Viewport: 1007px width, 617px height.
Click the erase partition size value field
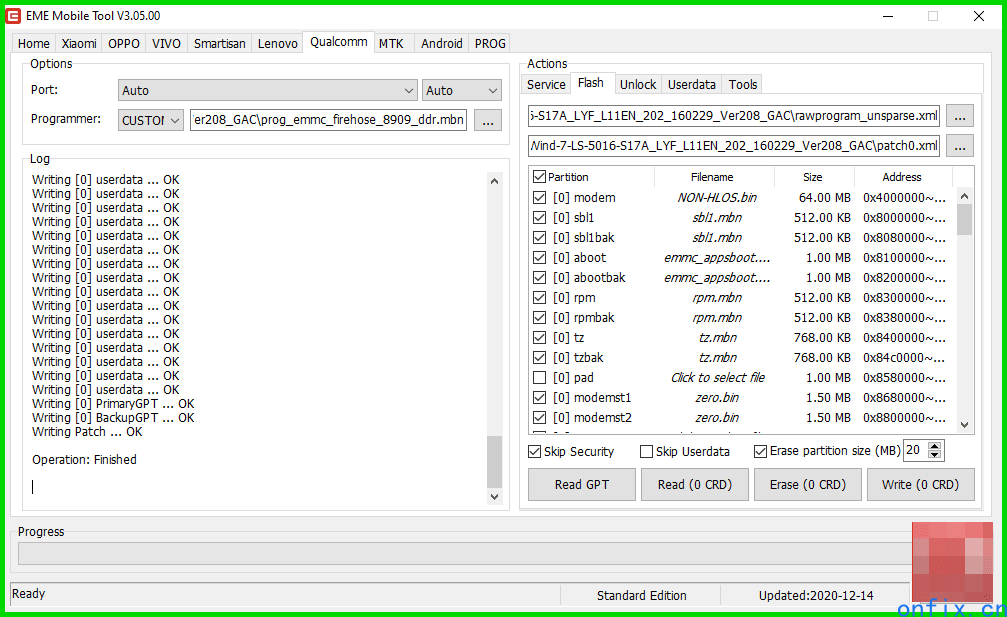pos(916,450)
